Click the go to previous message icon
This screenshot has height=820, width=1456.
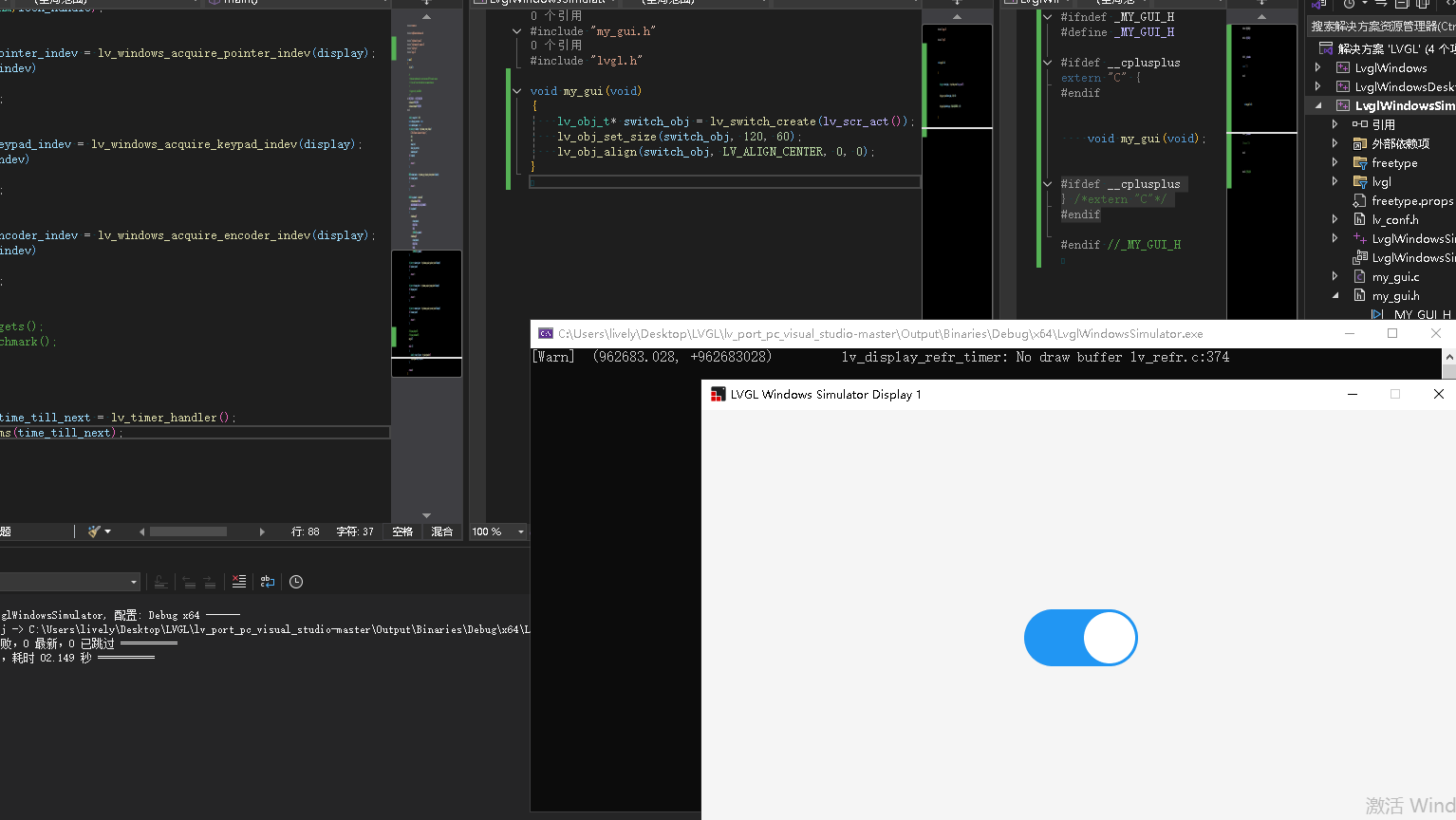pyautogui.click(x=189, y=582)
